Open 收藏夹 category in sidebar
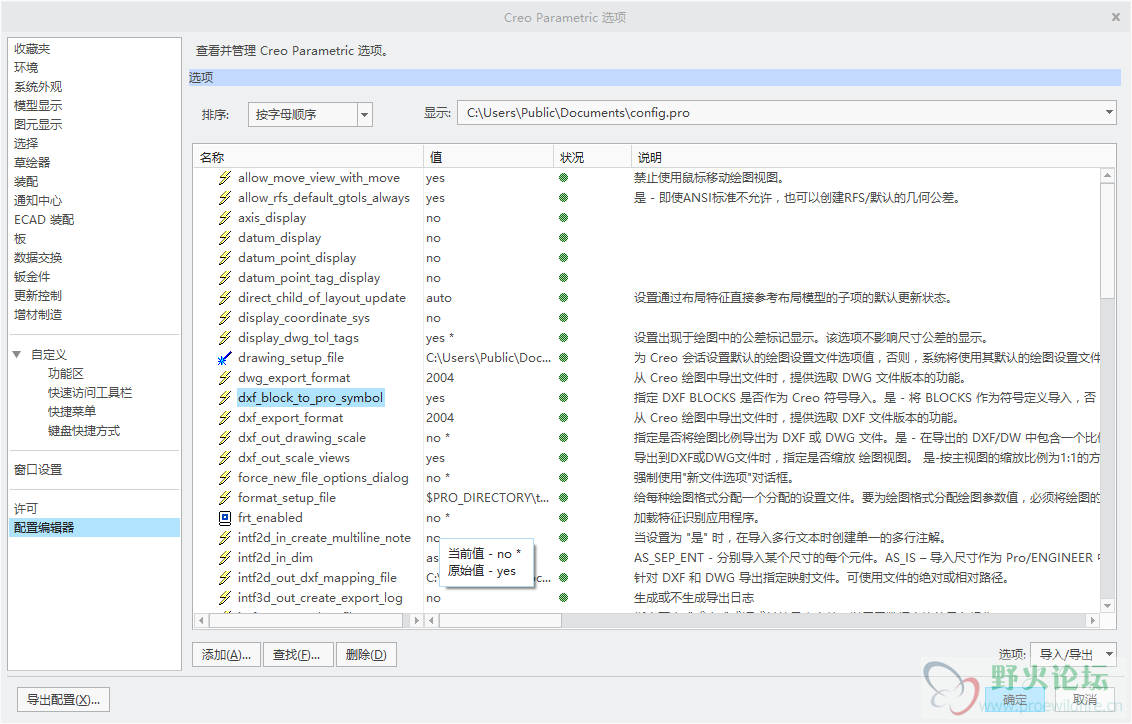 click(32, 48)
